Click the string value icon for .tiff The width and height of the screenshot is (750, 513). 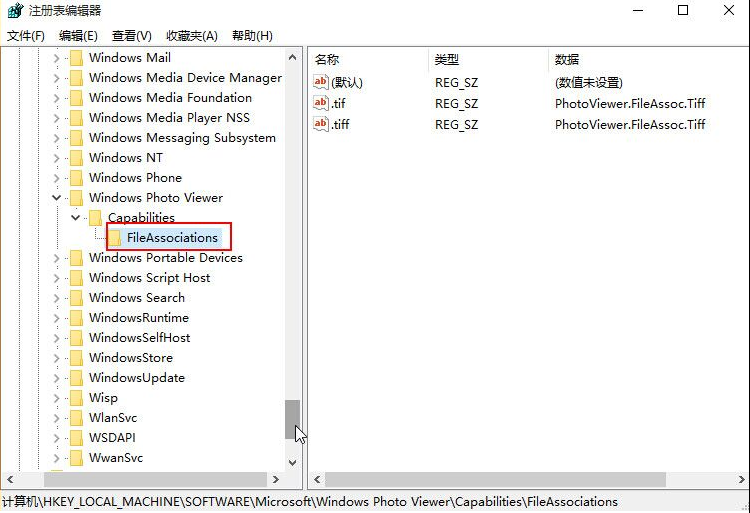point(321,124)
